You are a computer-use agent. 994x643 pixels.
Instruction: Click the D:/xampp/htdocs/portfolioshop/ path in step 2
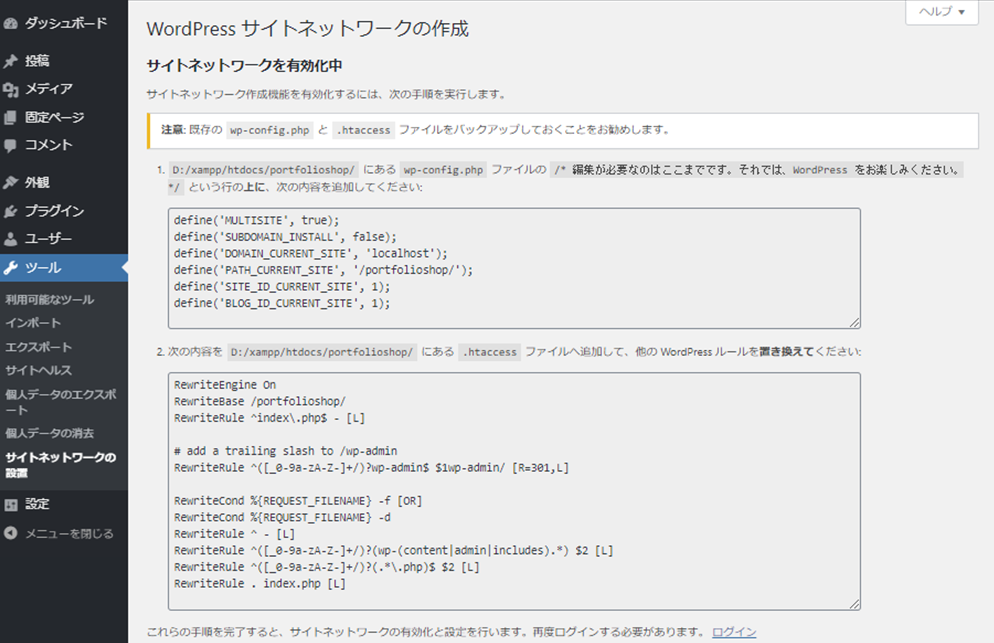(x=321, y=352)
